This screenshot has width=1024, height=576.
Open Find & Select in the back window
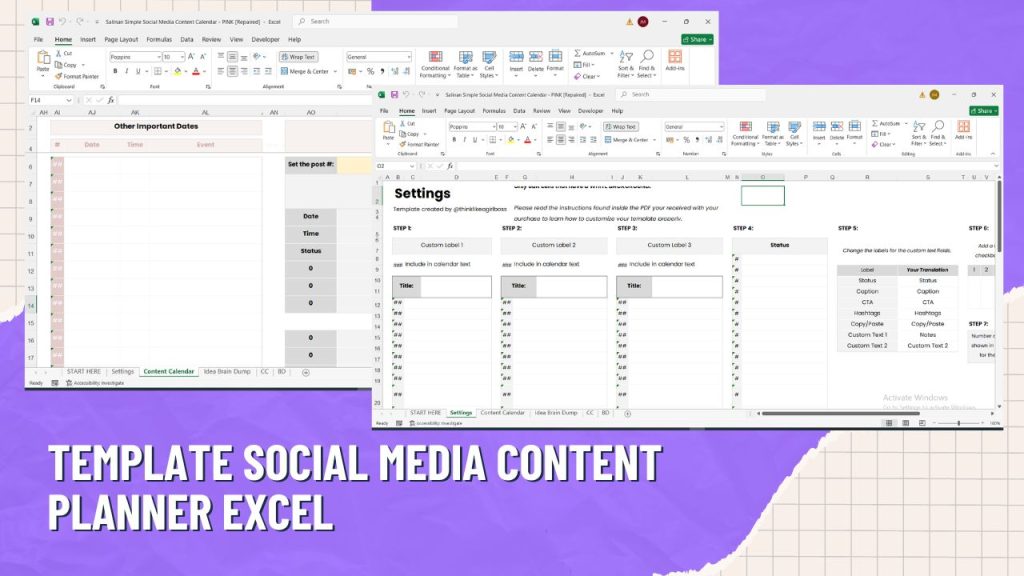coord(647,64)
